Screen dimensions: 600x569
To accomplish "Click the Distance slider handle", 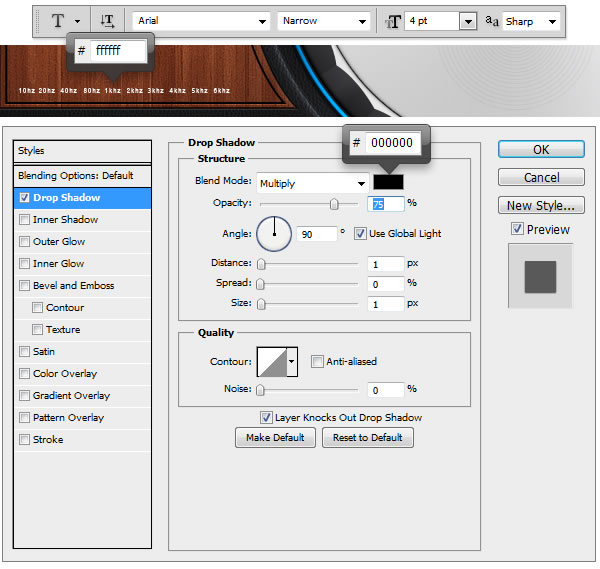I will tap(261, 264).
